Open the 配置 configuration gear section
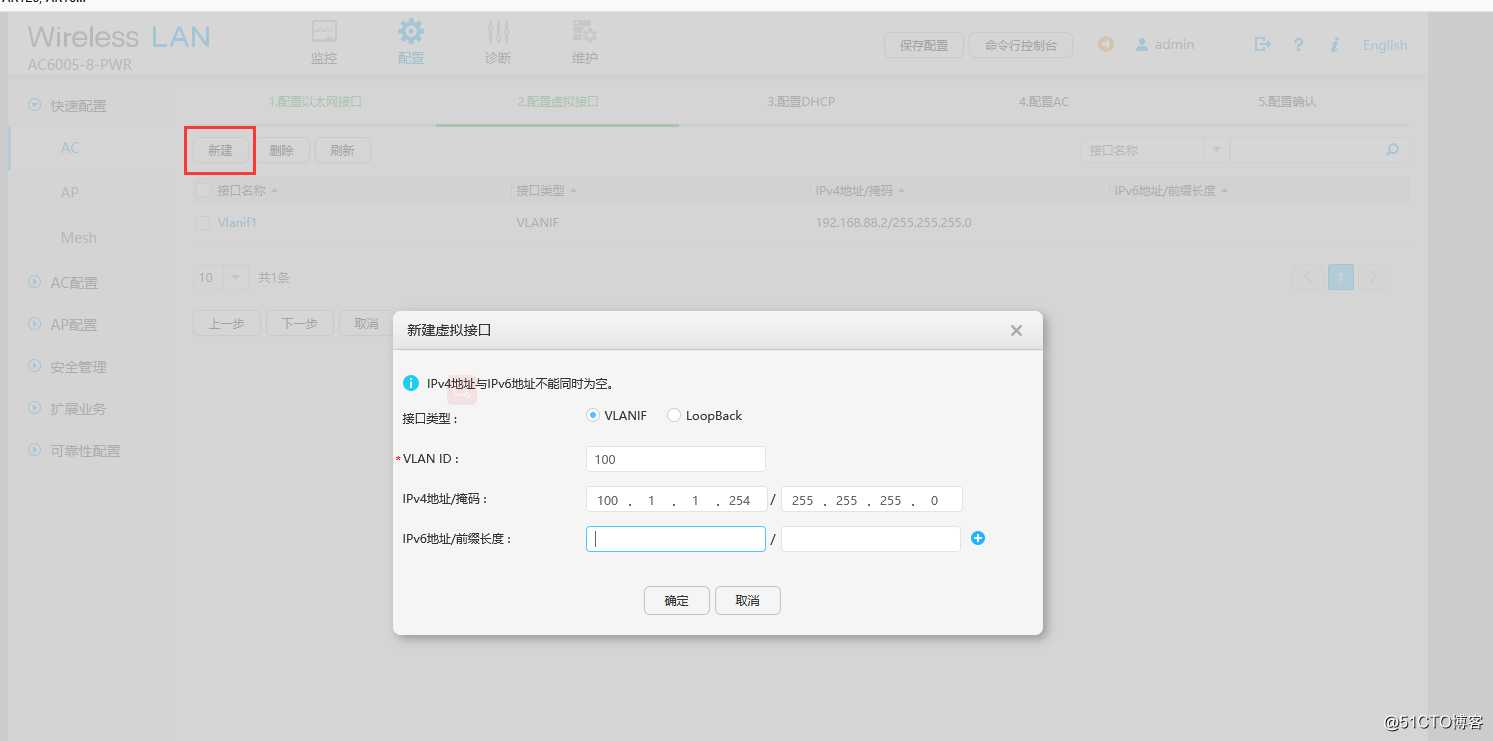 coord(411,43)
